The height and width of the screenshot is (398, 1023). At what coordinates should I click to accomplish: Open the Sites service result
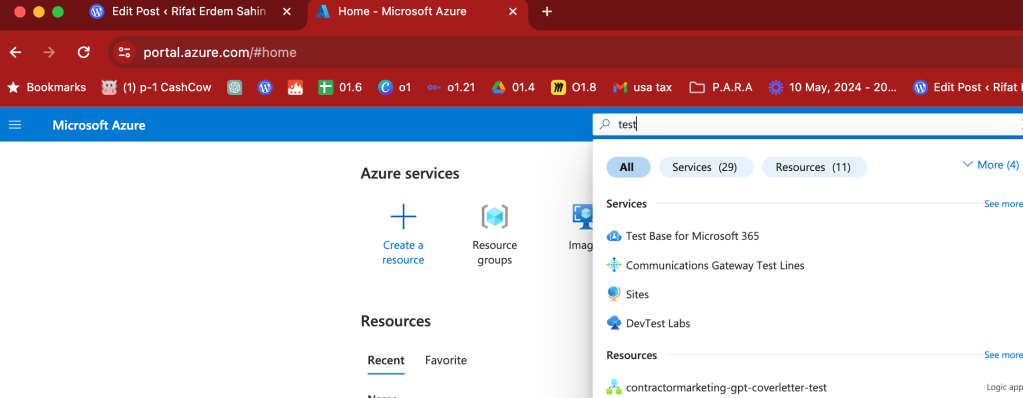(628, 294)
